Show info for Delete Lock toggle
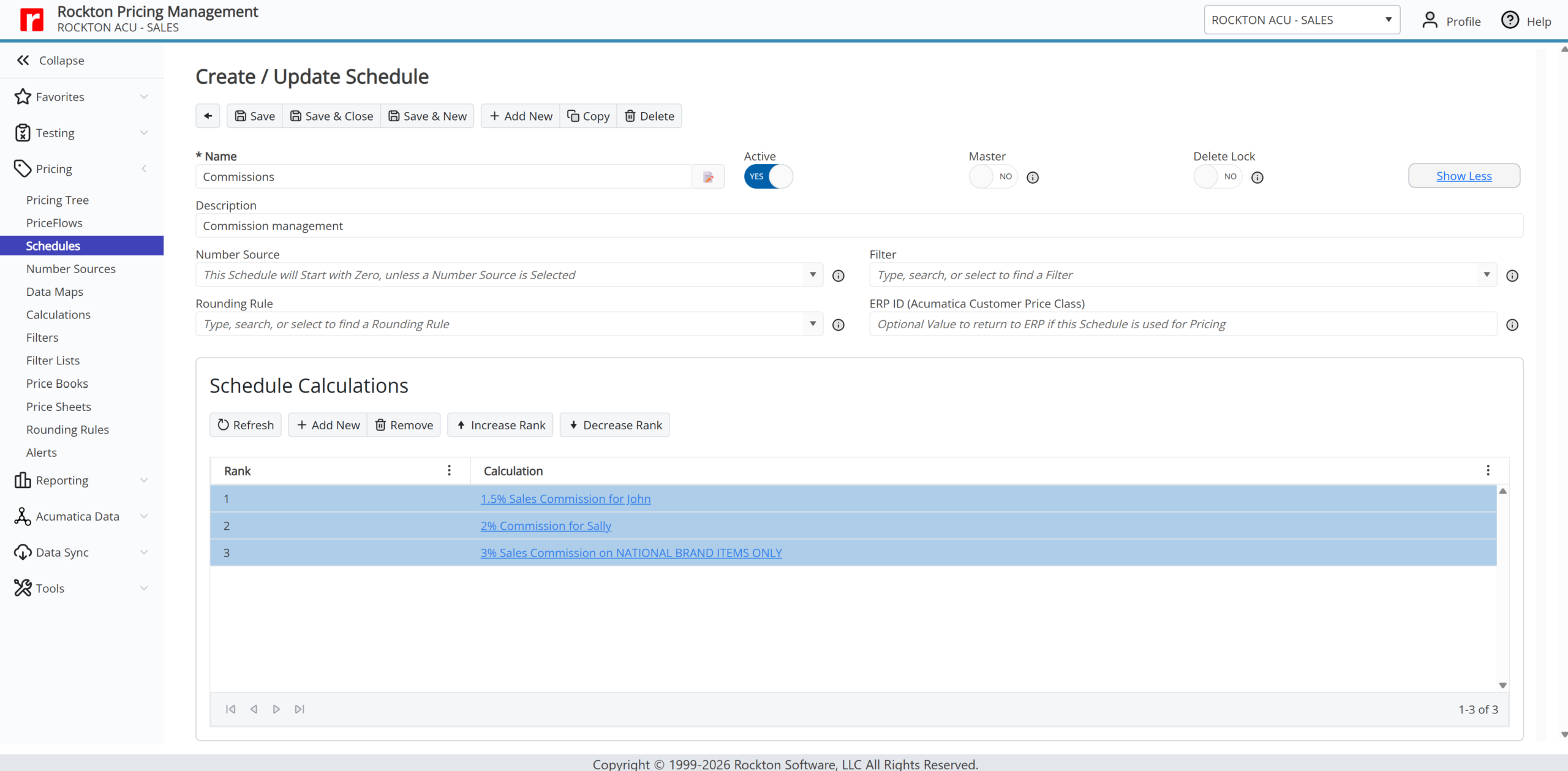1568x771 pixels. tap(1257, 178)
